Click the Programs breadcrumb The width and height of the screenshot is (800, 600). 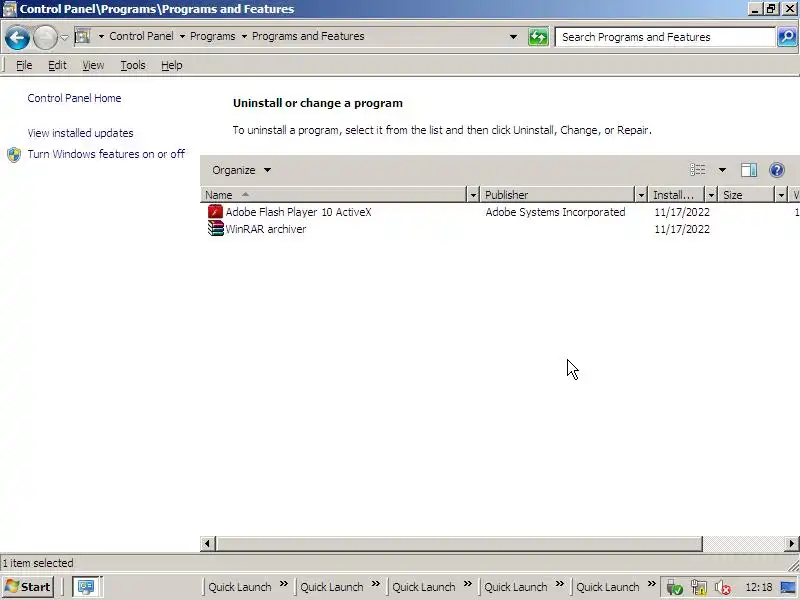[x=213, y=36]
